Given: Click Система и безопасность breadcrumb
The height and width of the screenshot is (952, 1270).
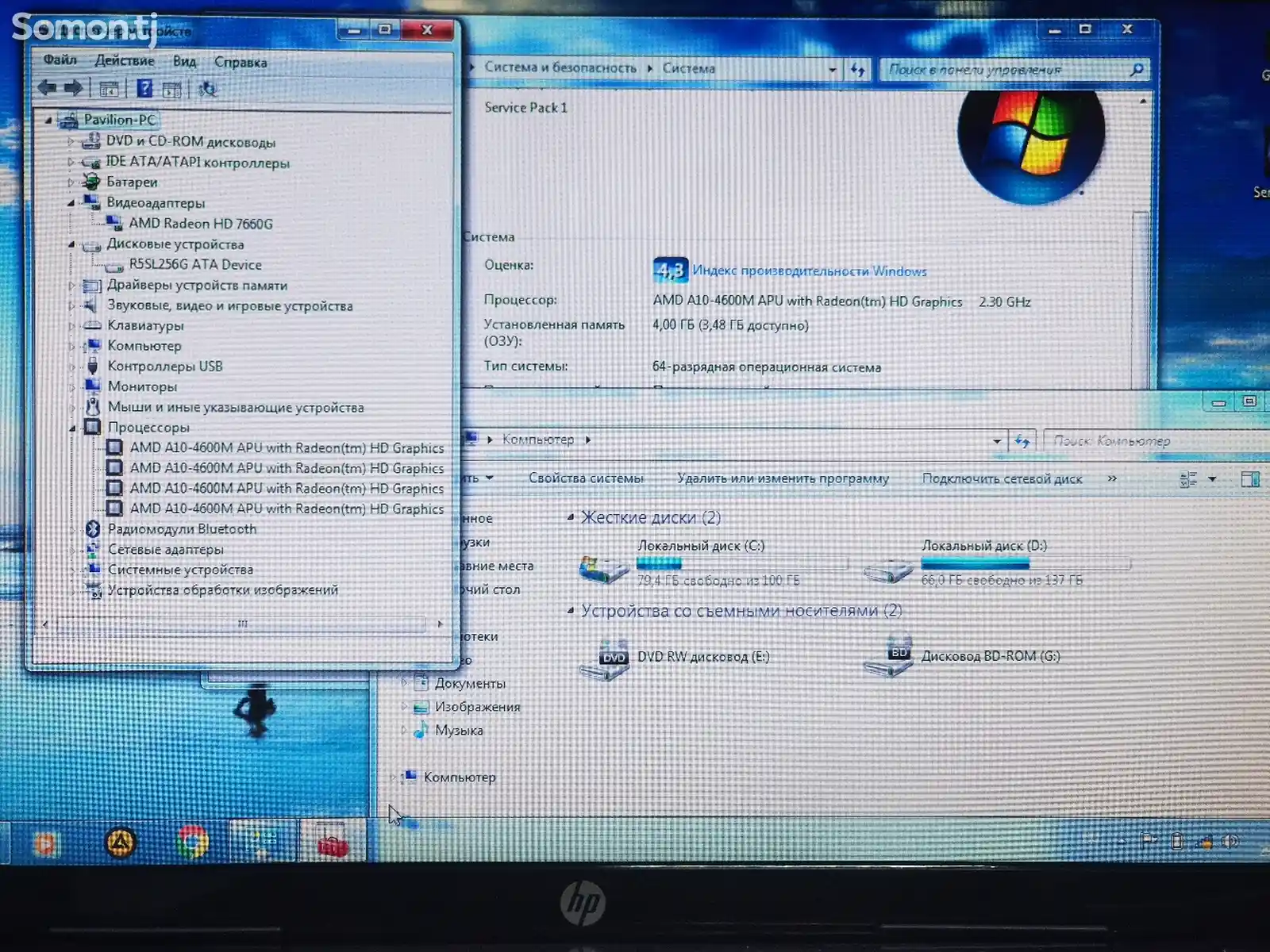Looking at the screenshot, I should (x=560, y=68).
